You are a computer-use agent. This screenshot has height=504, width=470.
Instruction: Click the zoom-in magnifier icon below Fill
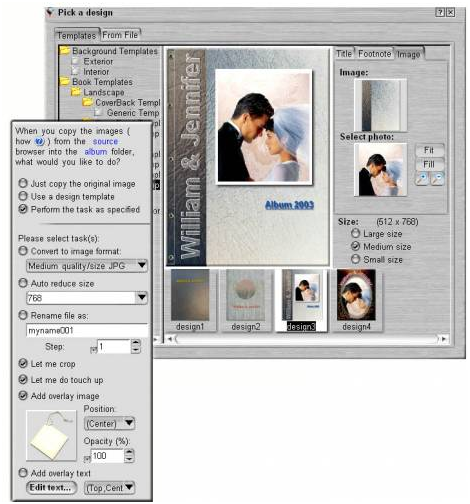coord(422,179)
